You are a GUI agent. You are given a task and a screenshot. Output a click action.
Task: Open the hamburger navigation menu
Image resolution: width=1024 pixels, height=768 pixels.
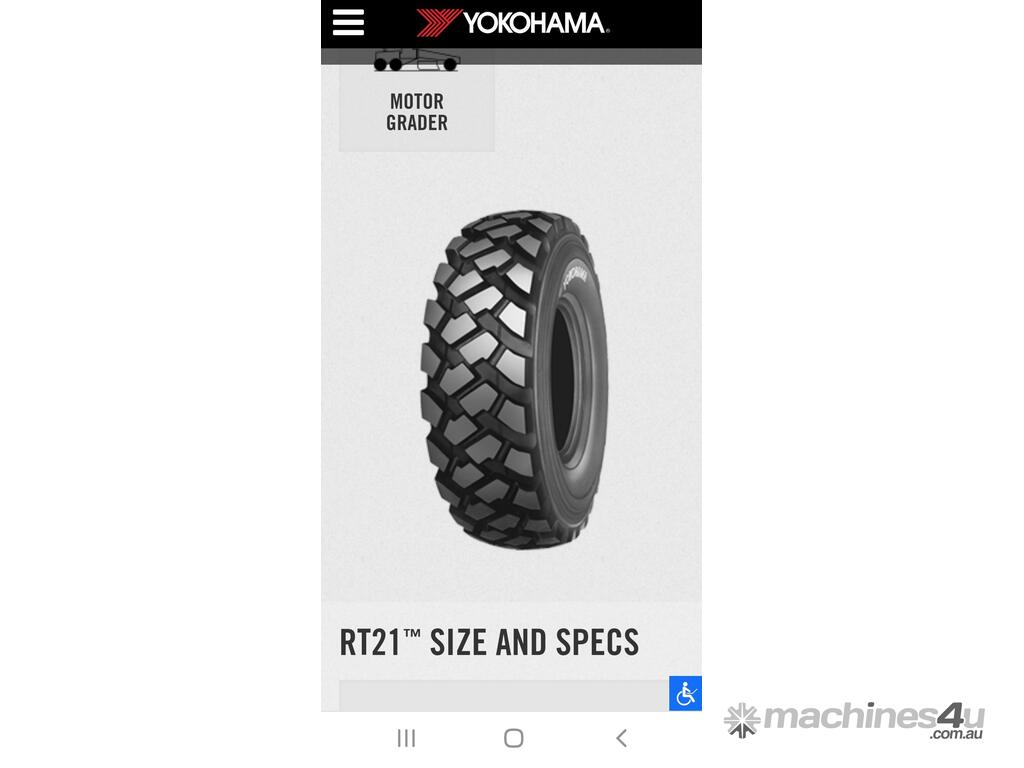(348, 23)
